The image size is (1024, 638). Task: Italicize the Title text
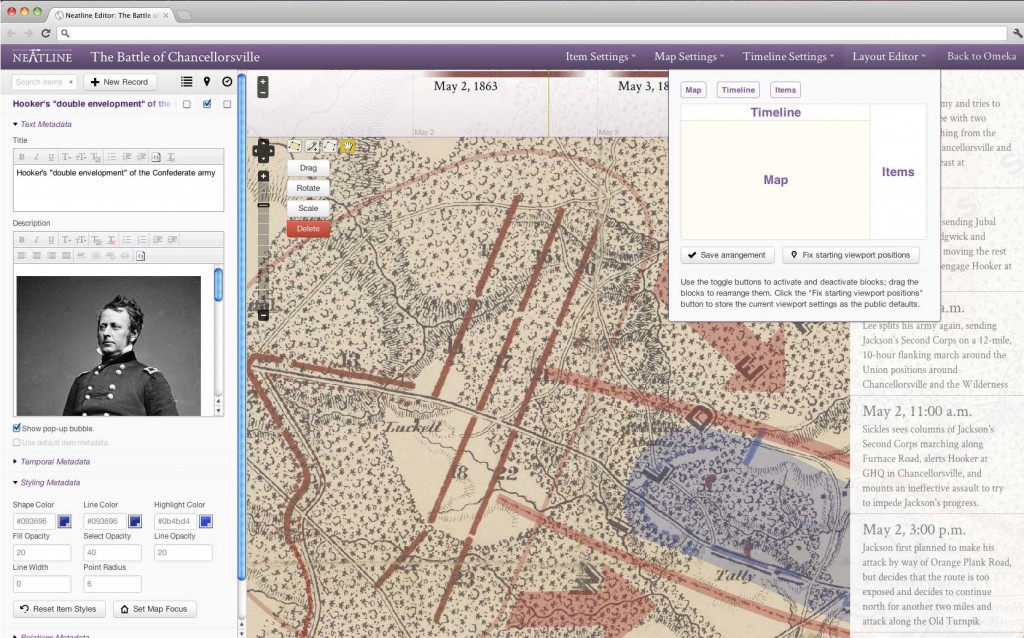tap(36, 157)
